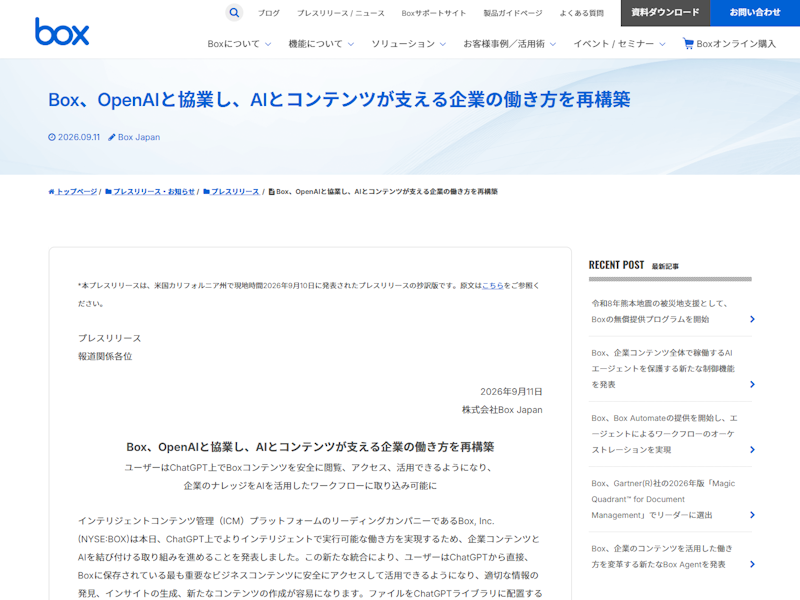Viewport: 800px width, 600px height.
Task: Click the blue page title heading
Action: tap(339, 99)
